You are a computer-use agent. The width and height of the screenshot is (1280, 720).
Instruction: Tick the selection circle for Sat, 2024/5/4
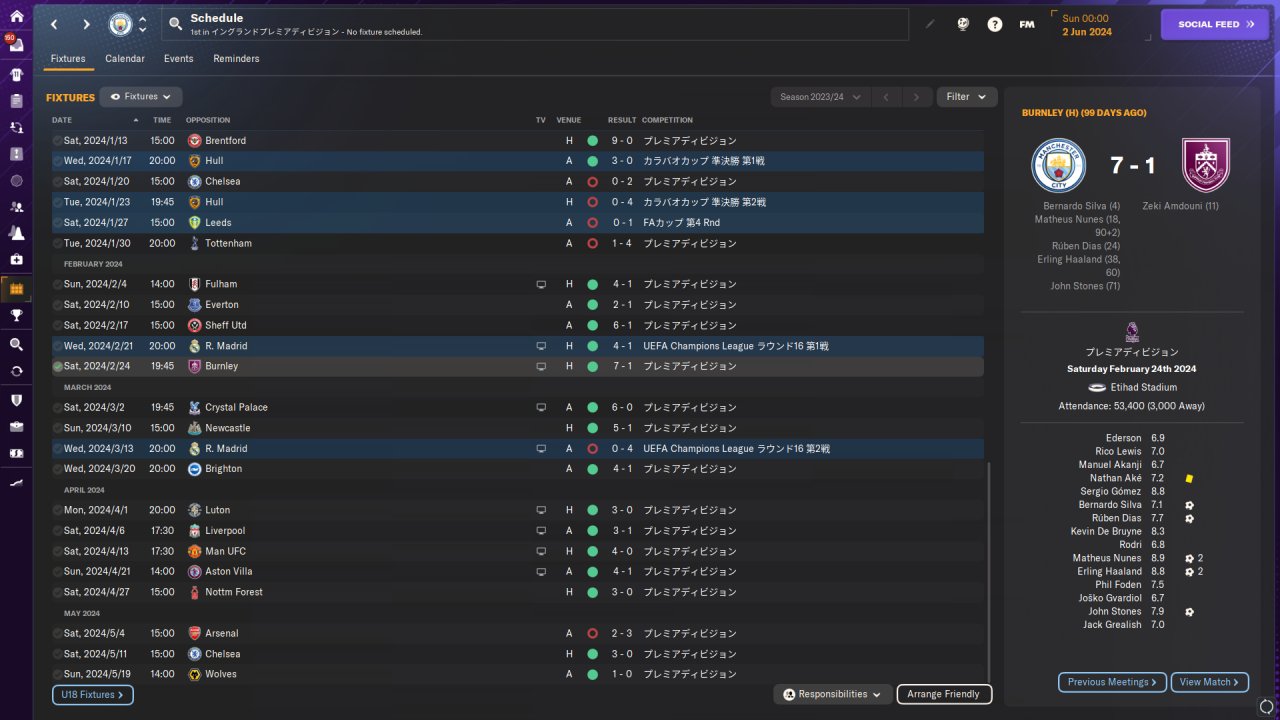(57, 633)
